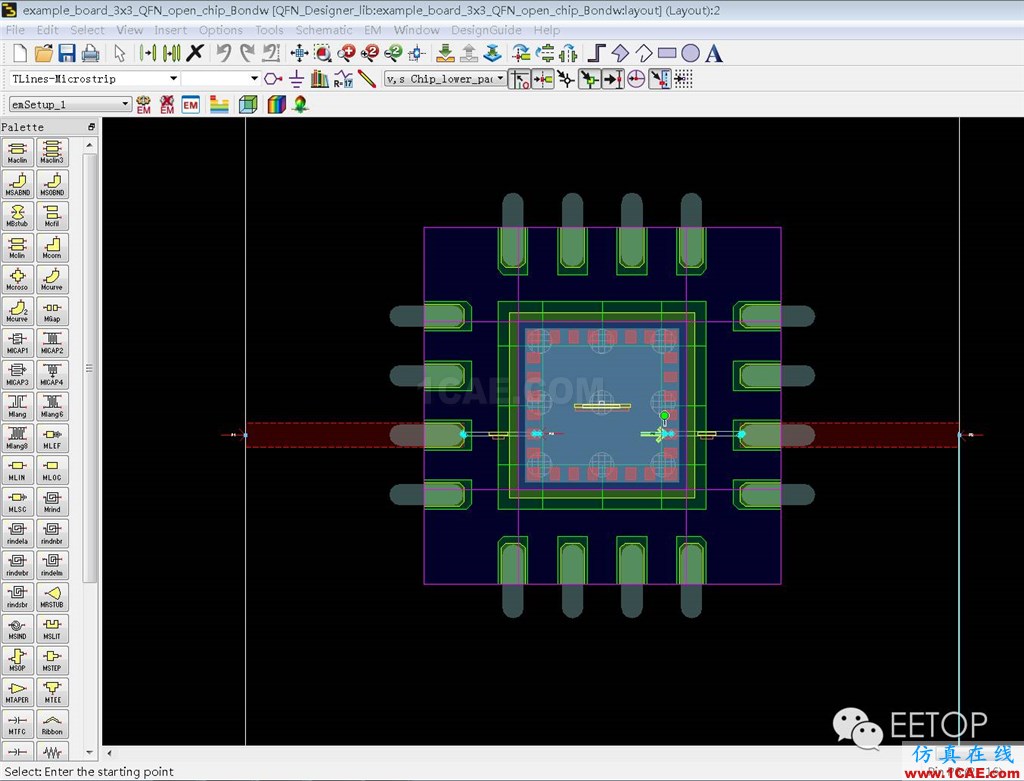
Task: Insert ground symbol from toolbar
Action: pos(296,79)
